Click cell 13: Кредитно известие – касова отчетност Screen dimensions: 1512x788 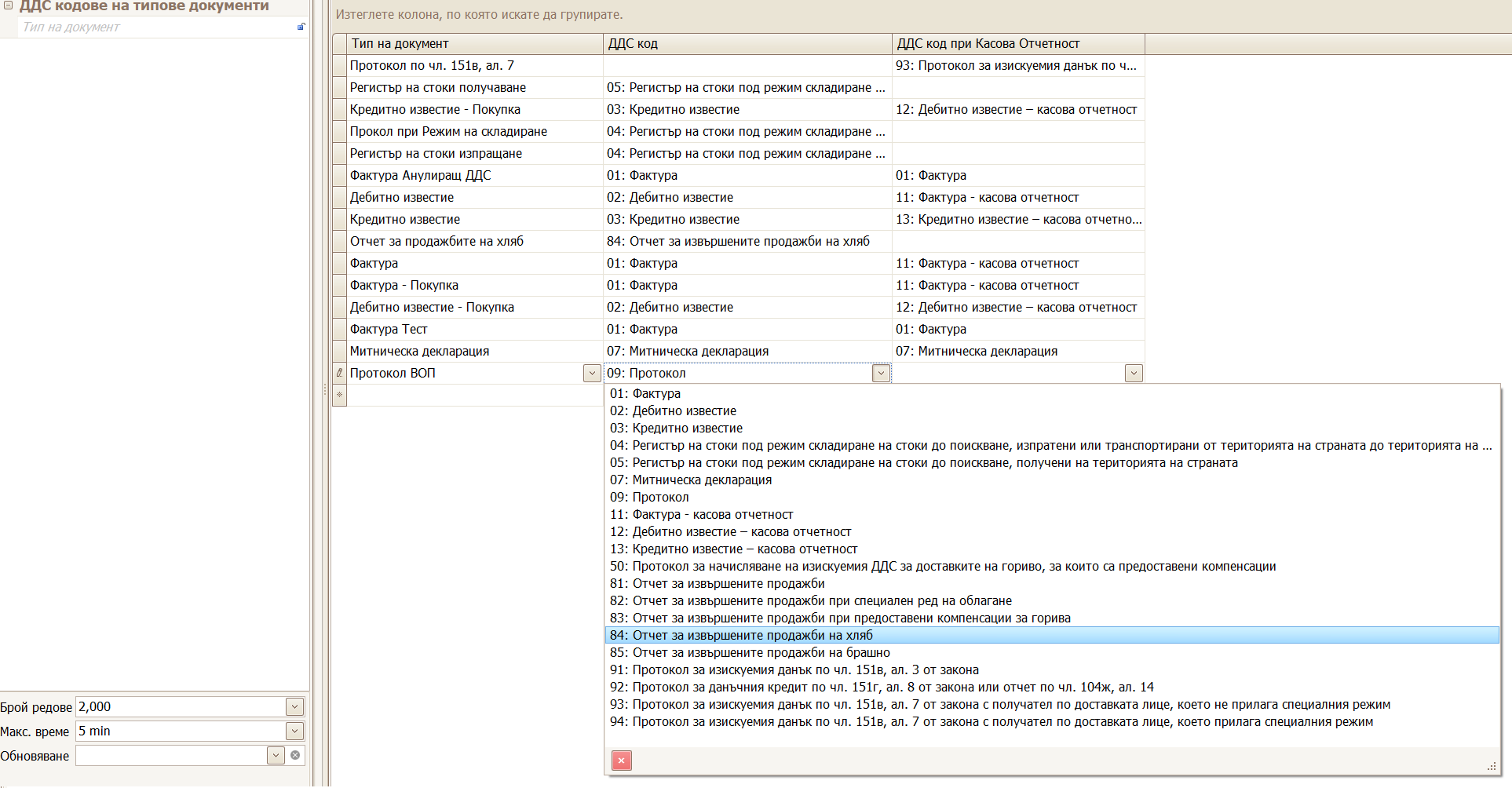click(1018, 220)
